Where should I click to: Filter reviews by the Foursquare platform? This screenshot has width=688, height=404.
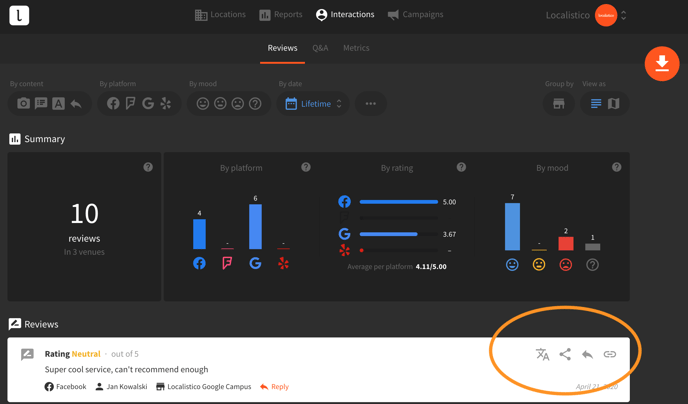coord(130,104)
